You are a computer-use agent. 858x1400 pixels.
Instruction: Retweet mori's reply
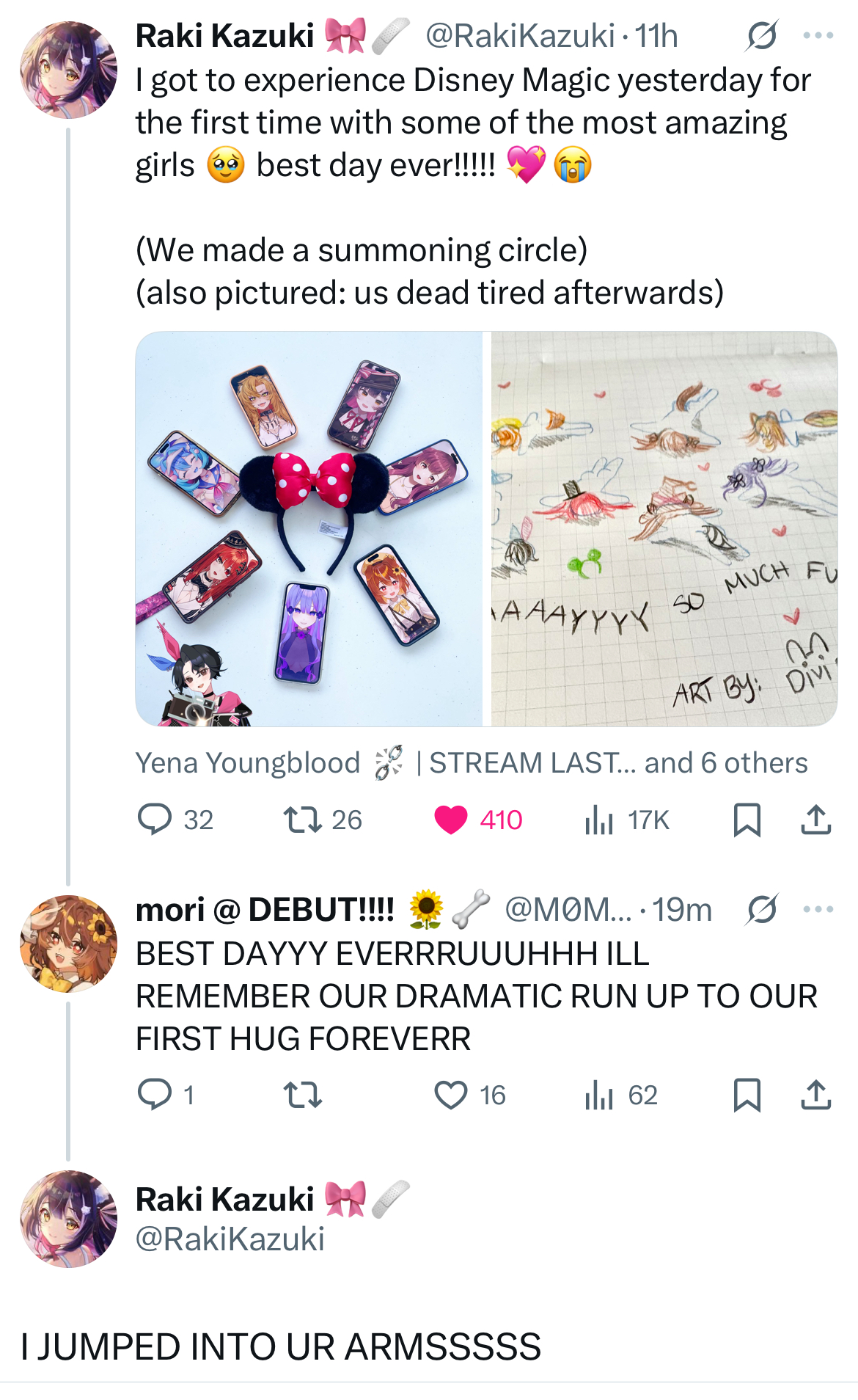tap(302, 1095)
